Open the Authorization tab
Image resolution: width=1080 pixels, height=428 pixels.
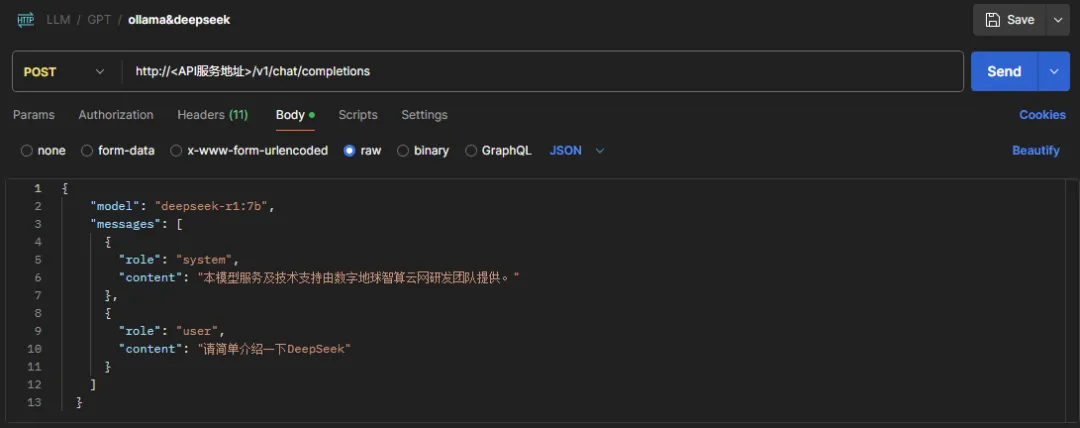(x=116, y=115)
